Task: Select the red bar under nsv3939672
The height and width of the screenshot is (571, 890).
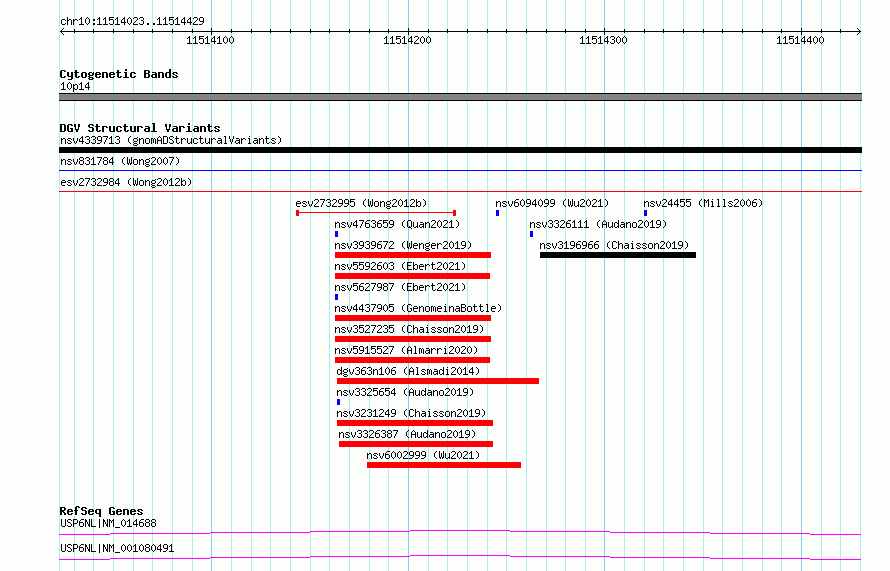Action: [x=413, y=255]
